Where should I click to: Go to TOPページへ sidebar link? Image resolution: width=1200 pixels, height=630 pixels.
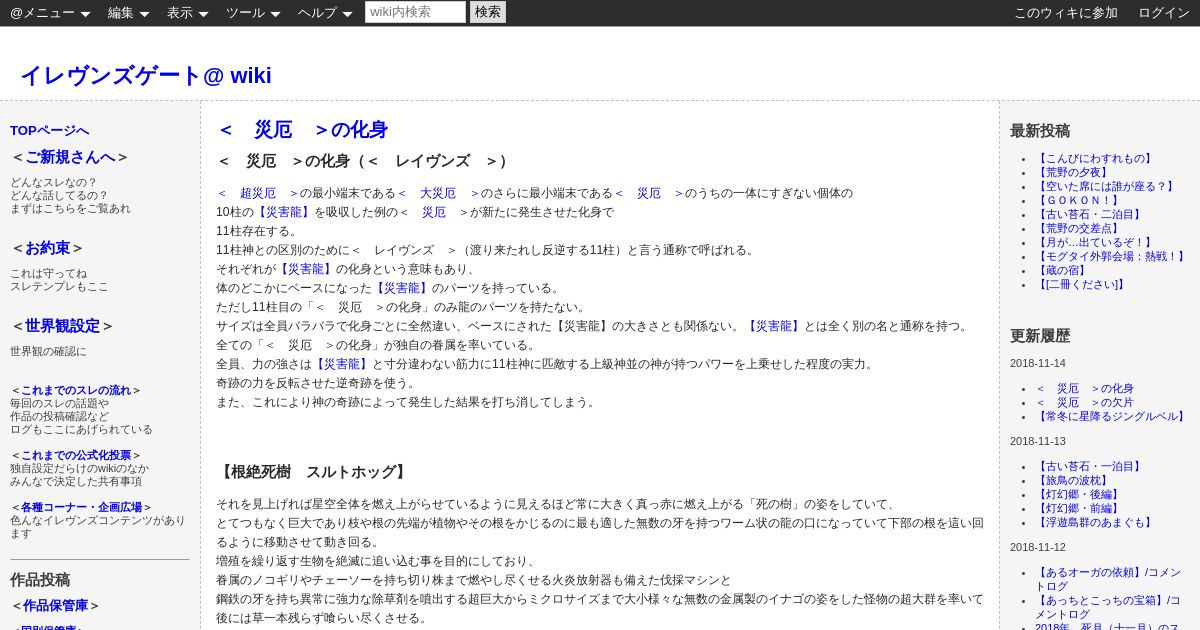click(x=50, y=130)
